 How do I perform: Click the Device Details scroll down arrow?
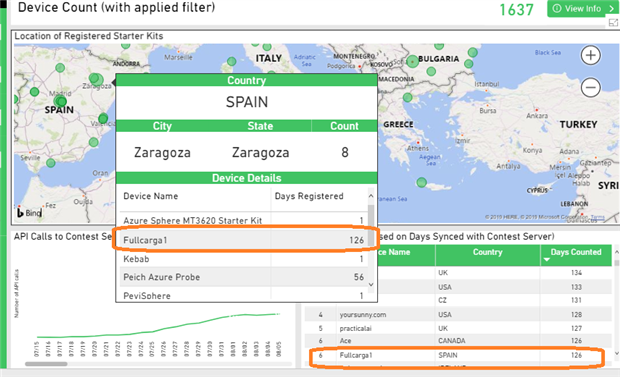(371, 284)
